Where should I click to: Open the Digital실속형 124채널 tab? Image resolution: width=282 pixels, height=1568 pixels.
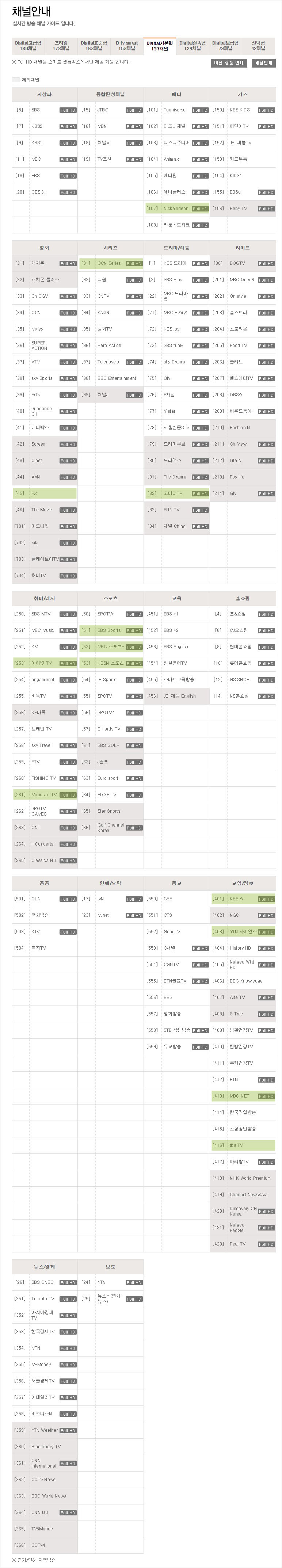193,46
